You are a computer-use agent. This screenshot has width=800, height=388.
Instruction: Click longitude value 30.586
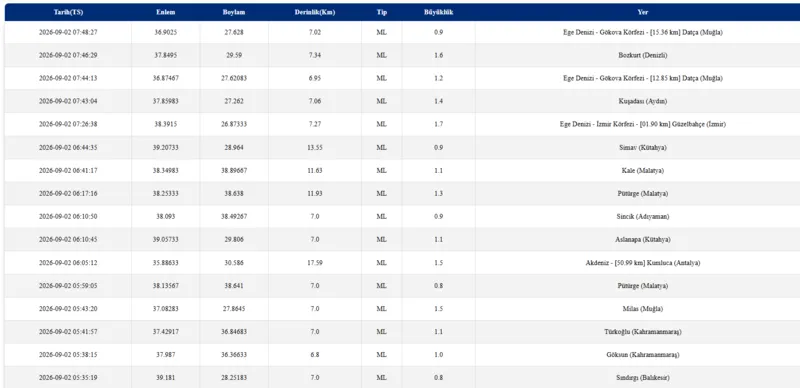pos(235,263)
